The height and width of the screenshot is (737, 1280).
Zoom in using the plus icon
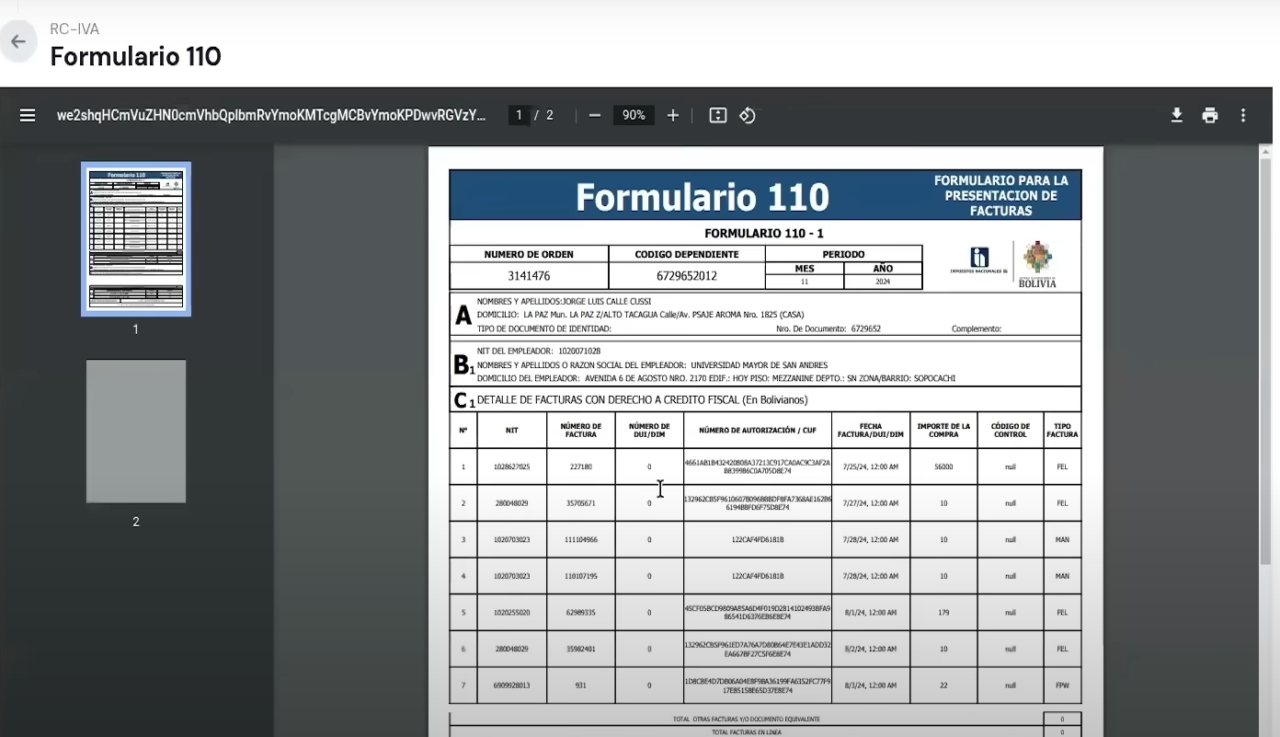coord(672,115)
